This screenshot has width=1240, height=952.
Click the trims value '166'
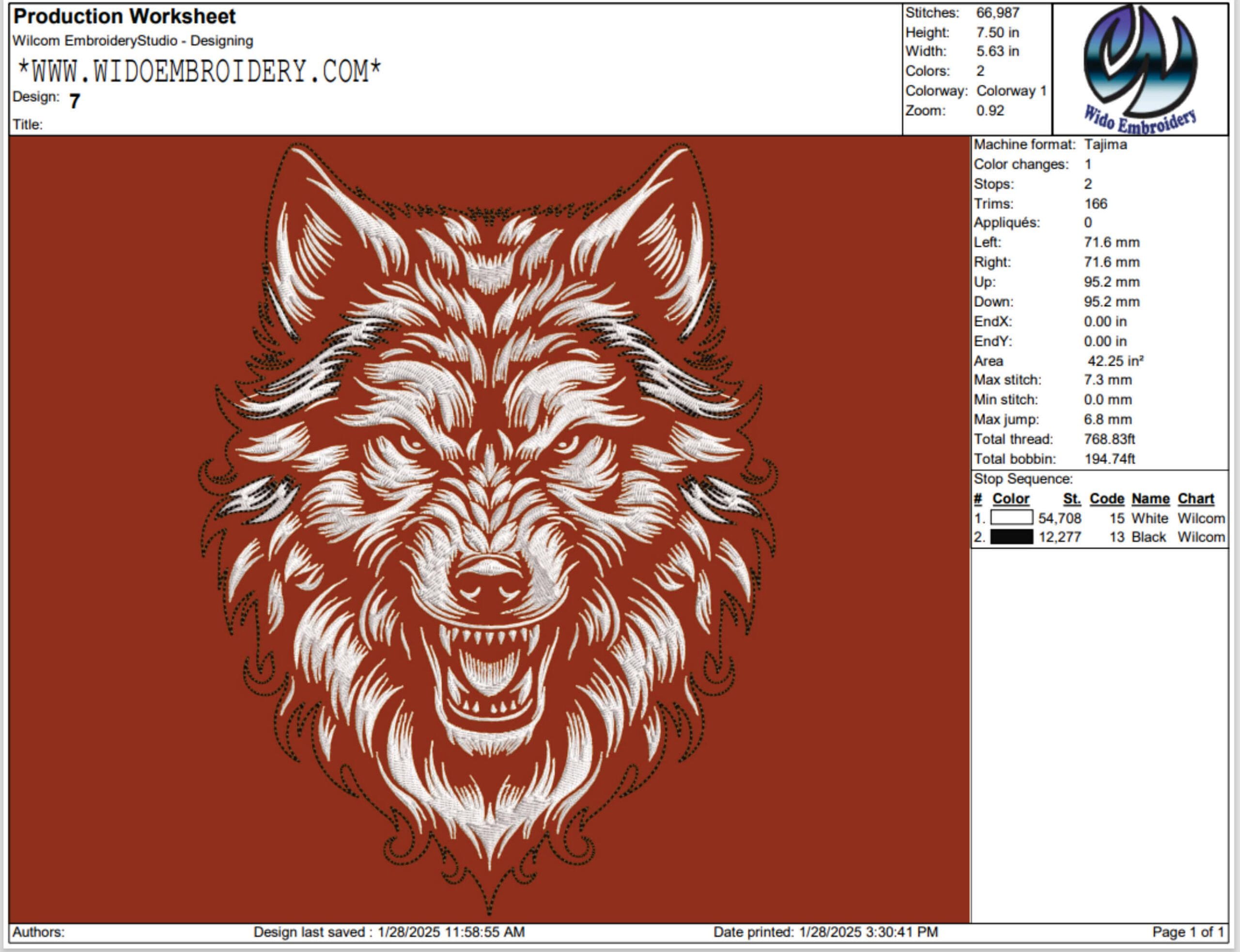coord(1096,203)
